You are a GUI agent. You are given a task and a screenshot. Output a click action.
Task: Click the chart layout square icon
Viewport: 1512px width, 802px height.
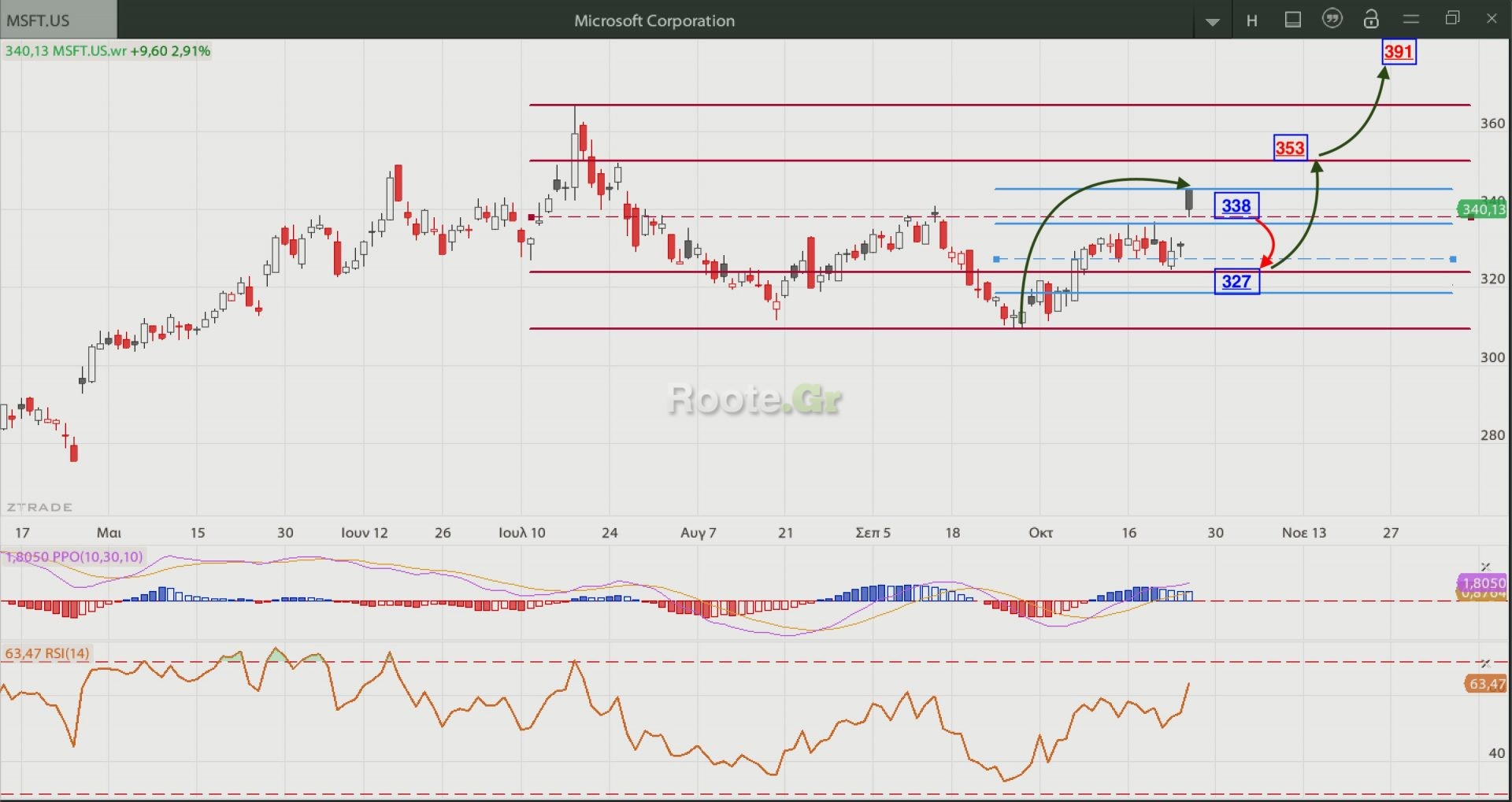pos(1292,20)
